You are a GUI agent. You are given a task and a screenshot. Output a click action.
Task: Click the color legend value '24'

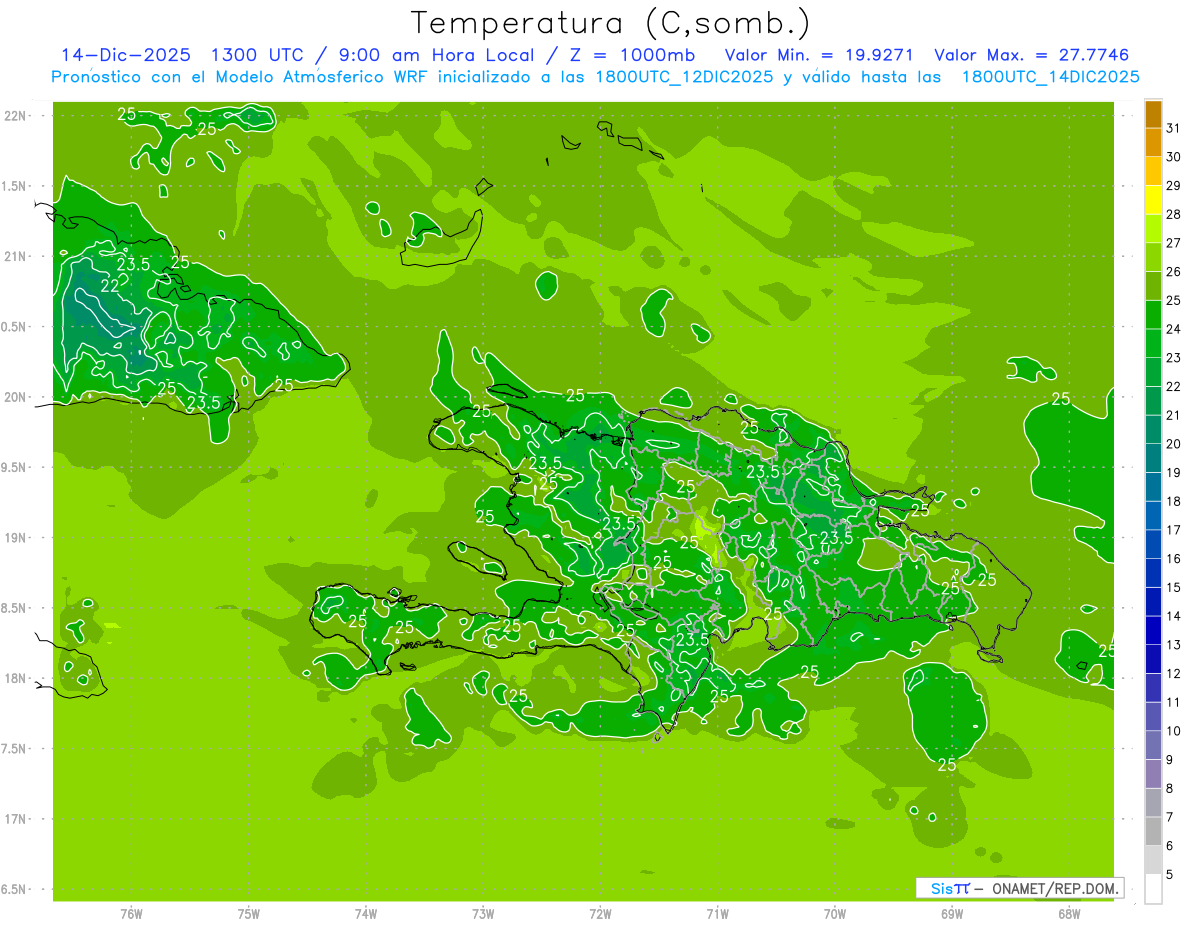(x=1174, y=329)
